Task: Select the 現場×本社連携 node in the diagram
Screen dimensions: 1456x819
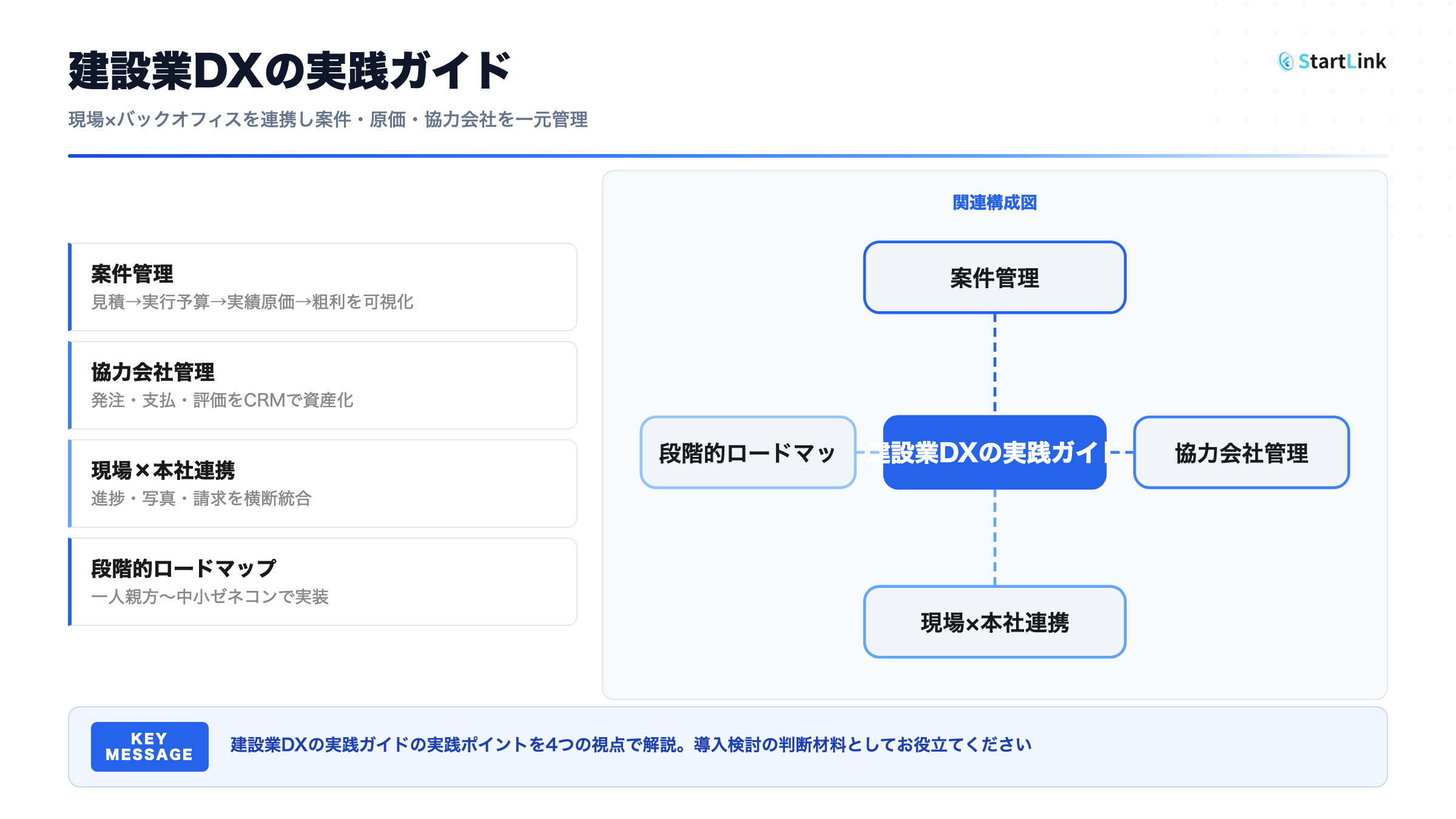Action: pyautogui.click(x=994, y=622)
